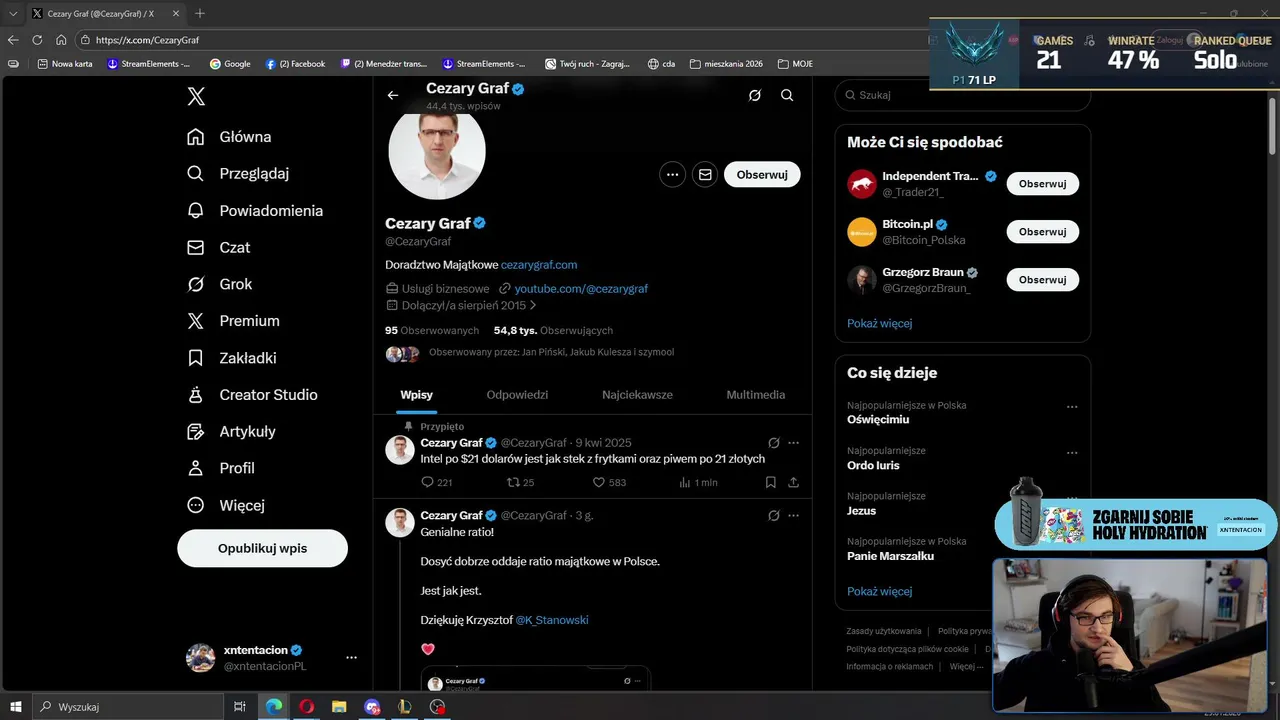This screenshot has height=720, width=1280.
Task: Bookmark the Intel post
Action: (771, 482)
